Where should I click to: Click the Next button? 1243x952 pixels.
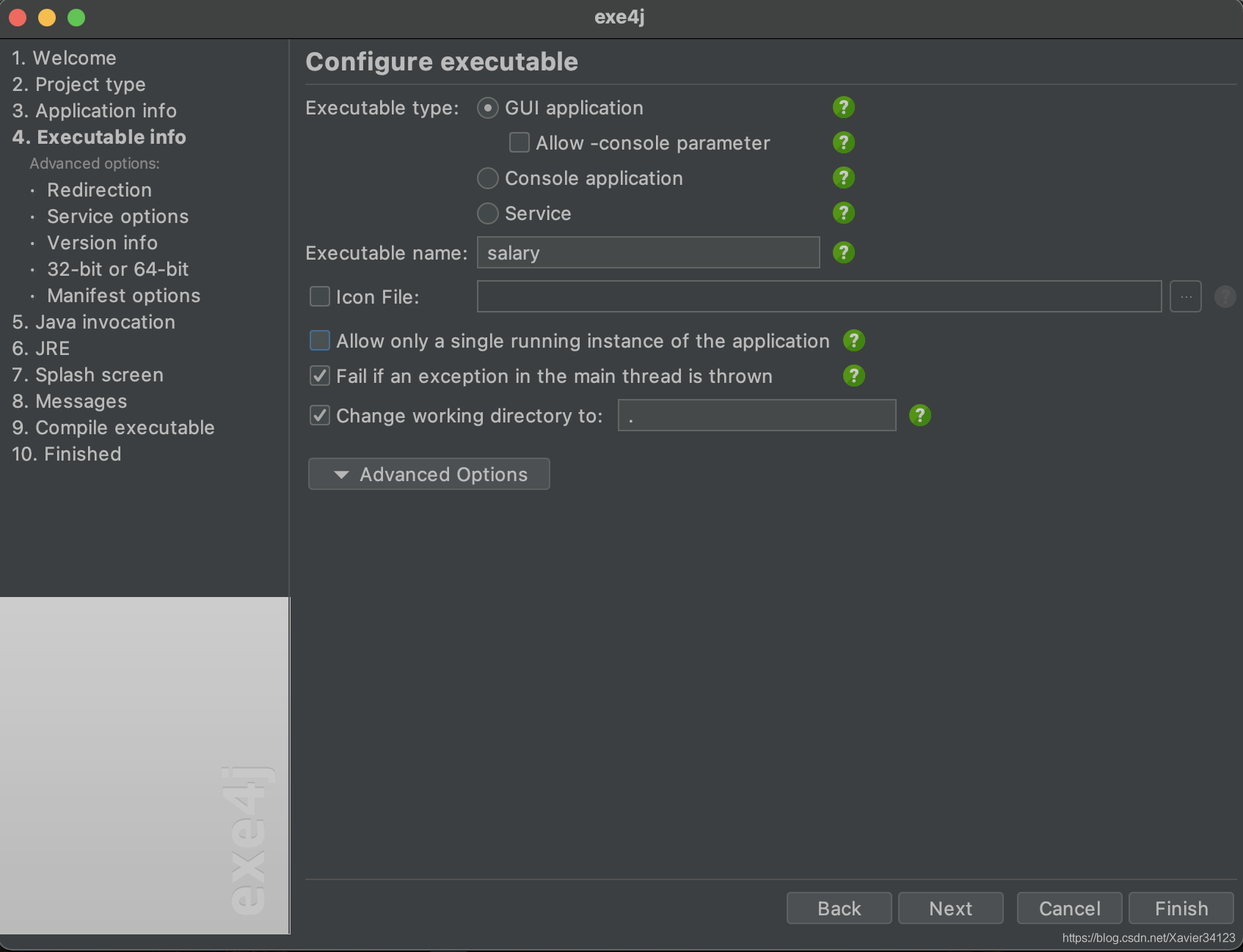[x=951, y=908]
